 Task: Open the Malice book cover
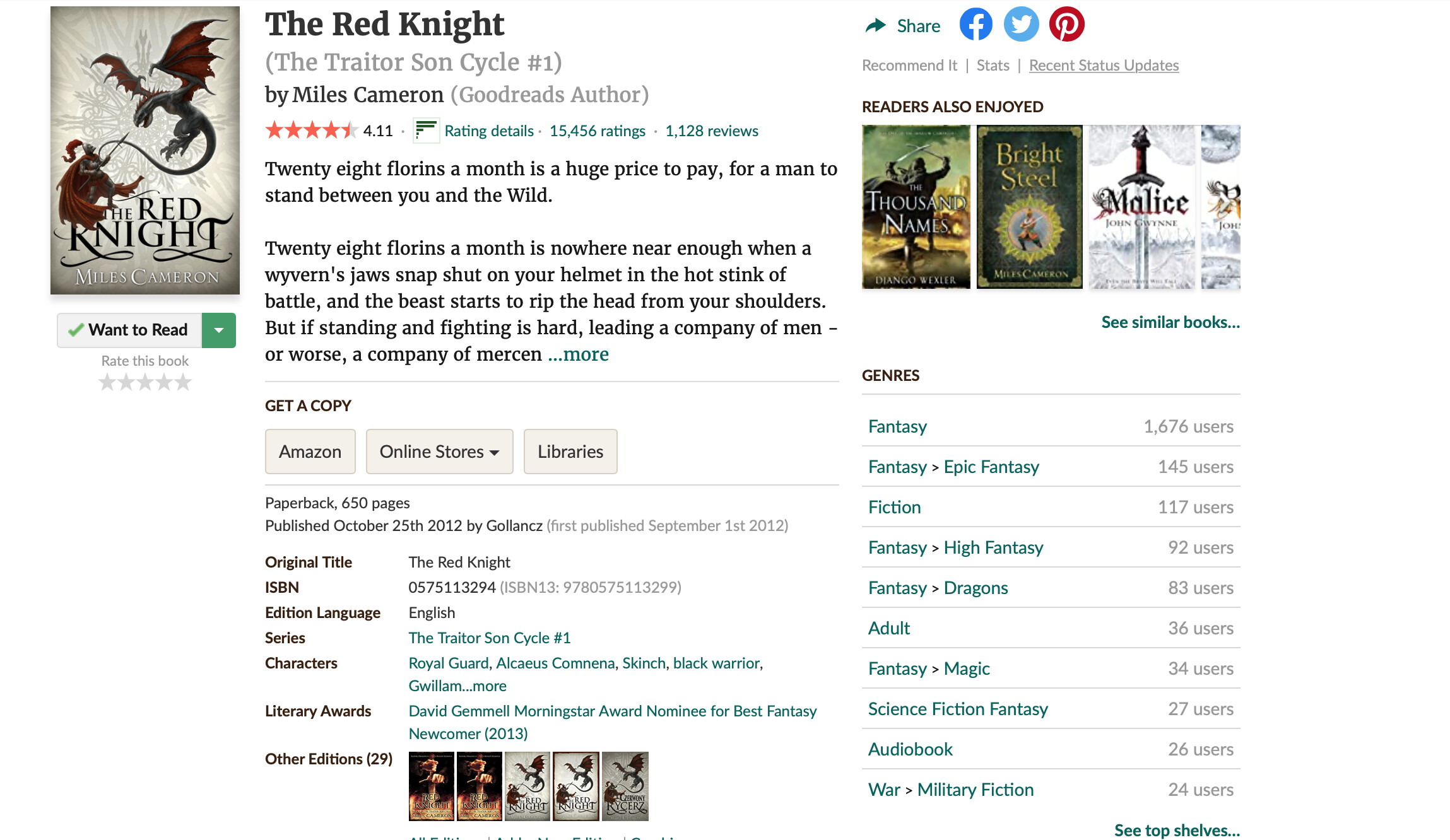pos(1142,207)
